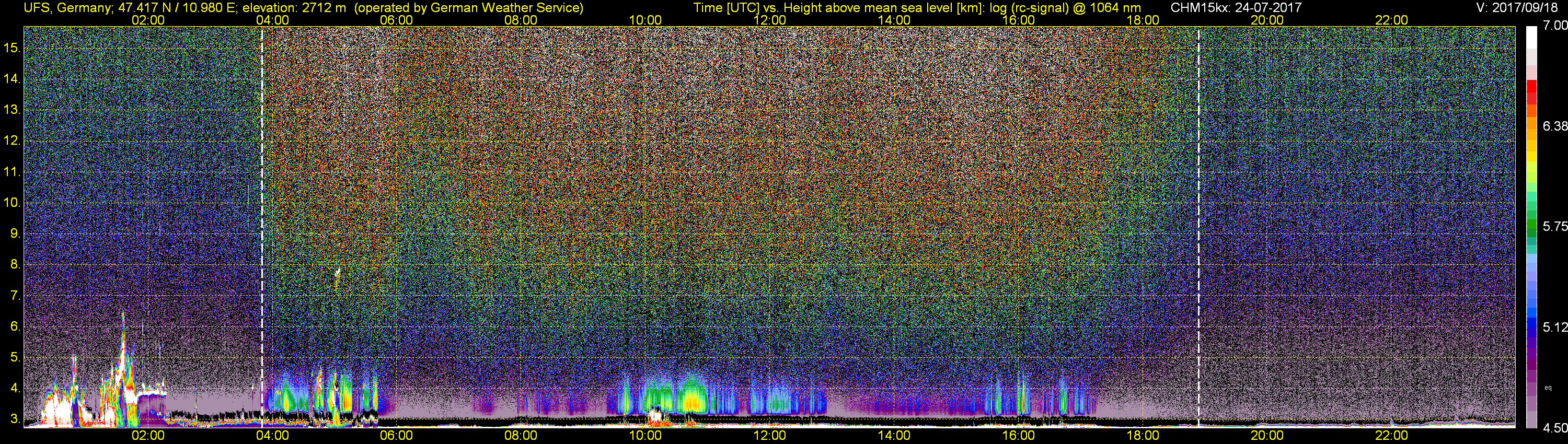Click the '04:00' label on the top time axis
The width and height of the screenshot is (1568, 444).
point(272,20)
